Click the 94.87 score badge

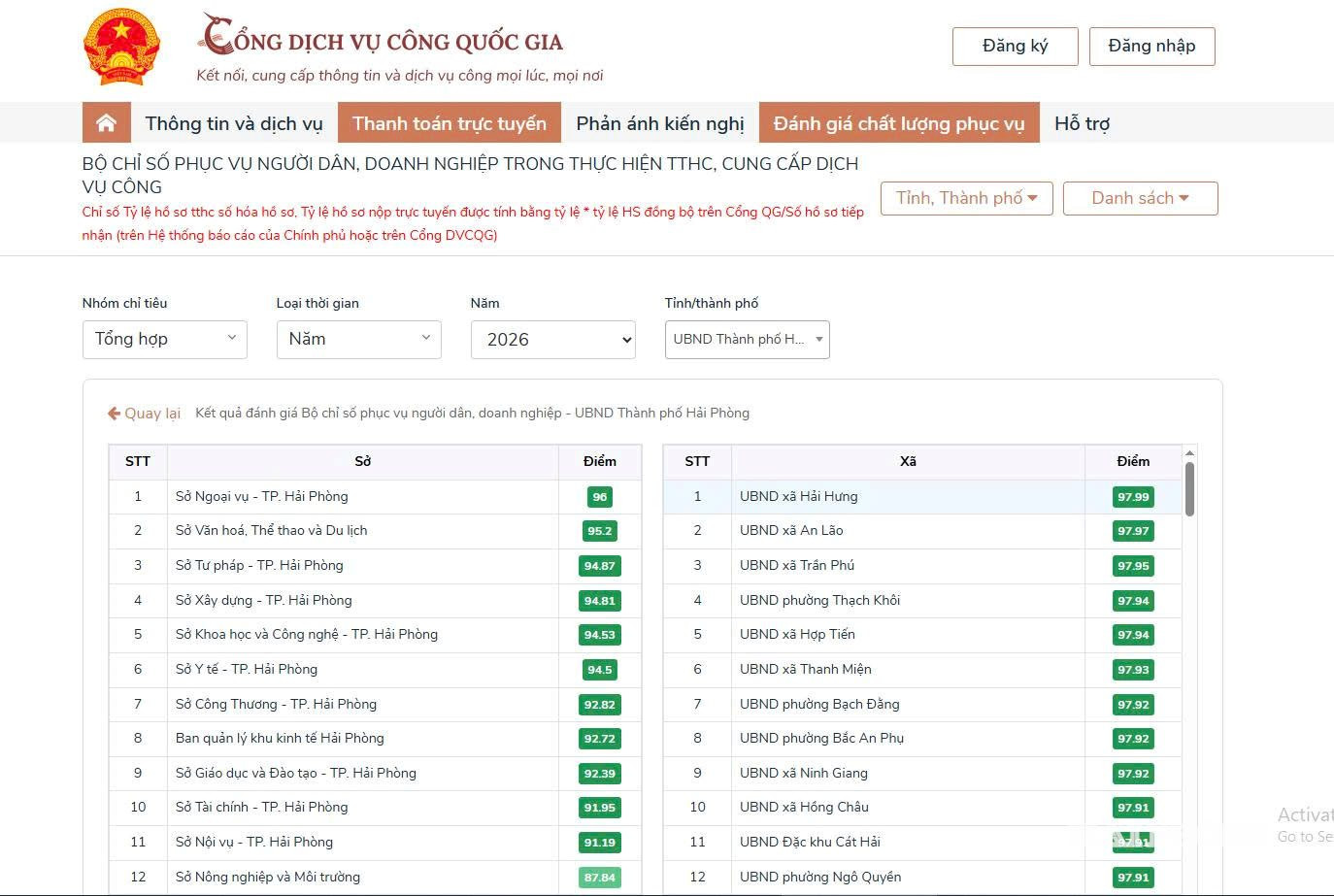coord(600,566)
